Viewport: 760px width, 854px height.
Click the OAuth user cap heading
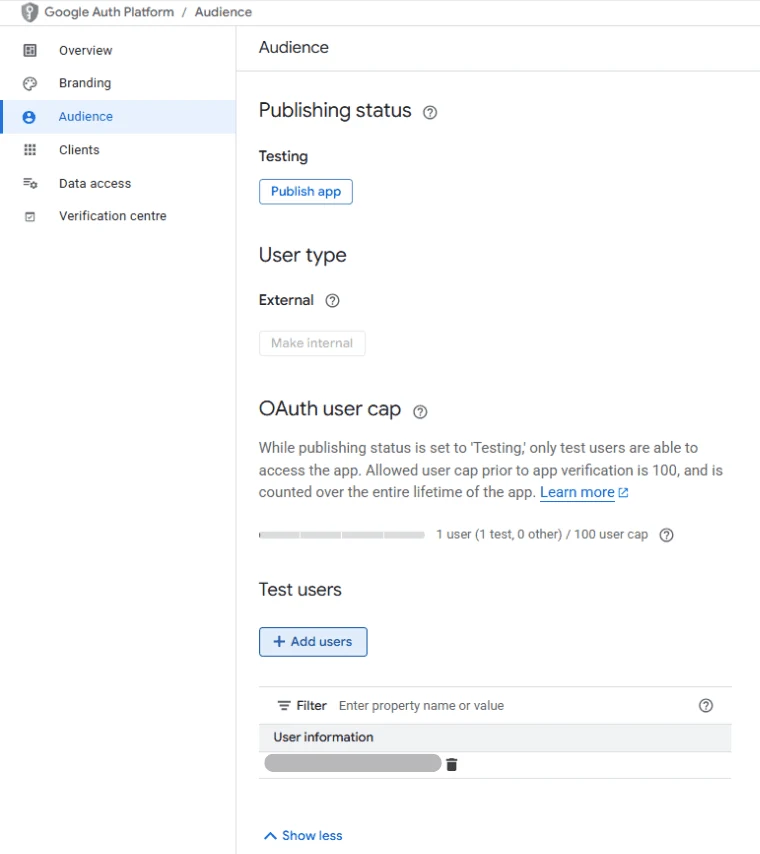click(330, 409)
